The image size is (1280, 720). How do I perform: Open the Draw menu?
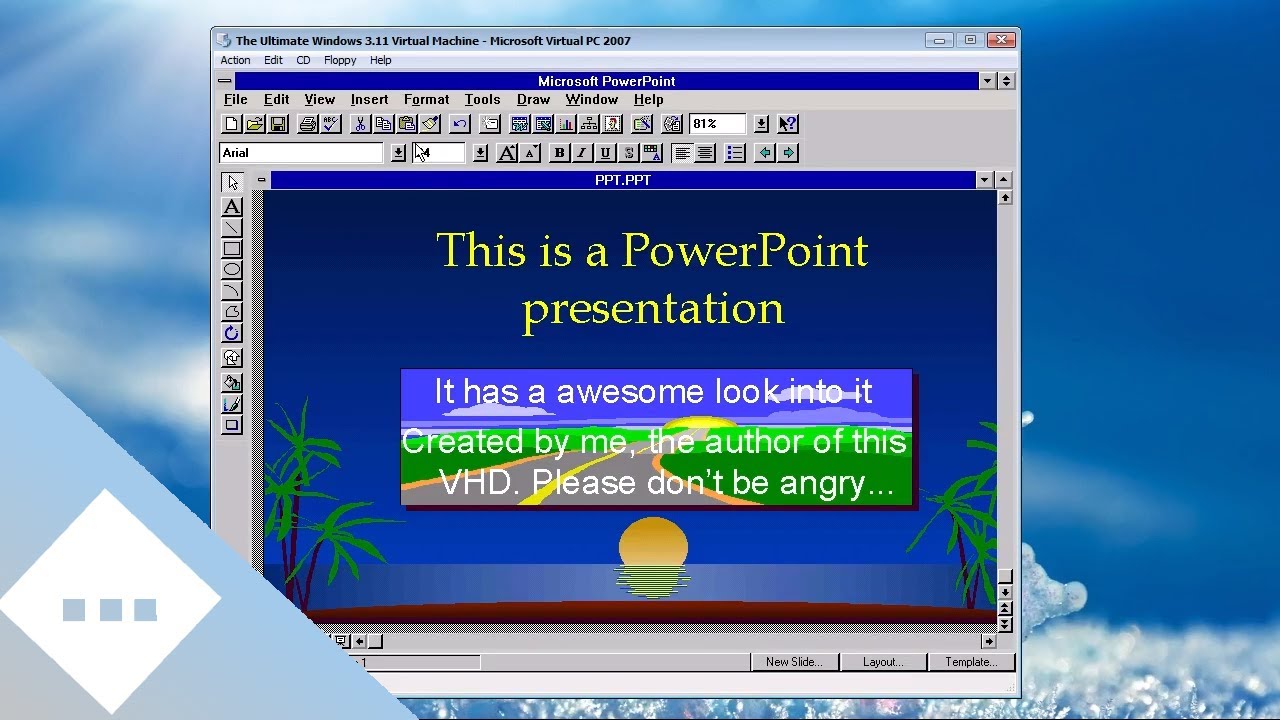(533, 100)
